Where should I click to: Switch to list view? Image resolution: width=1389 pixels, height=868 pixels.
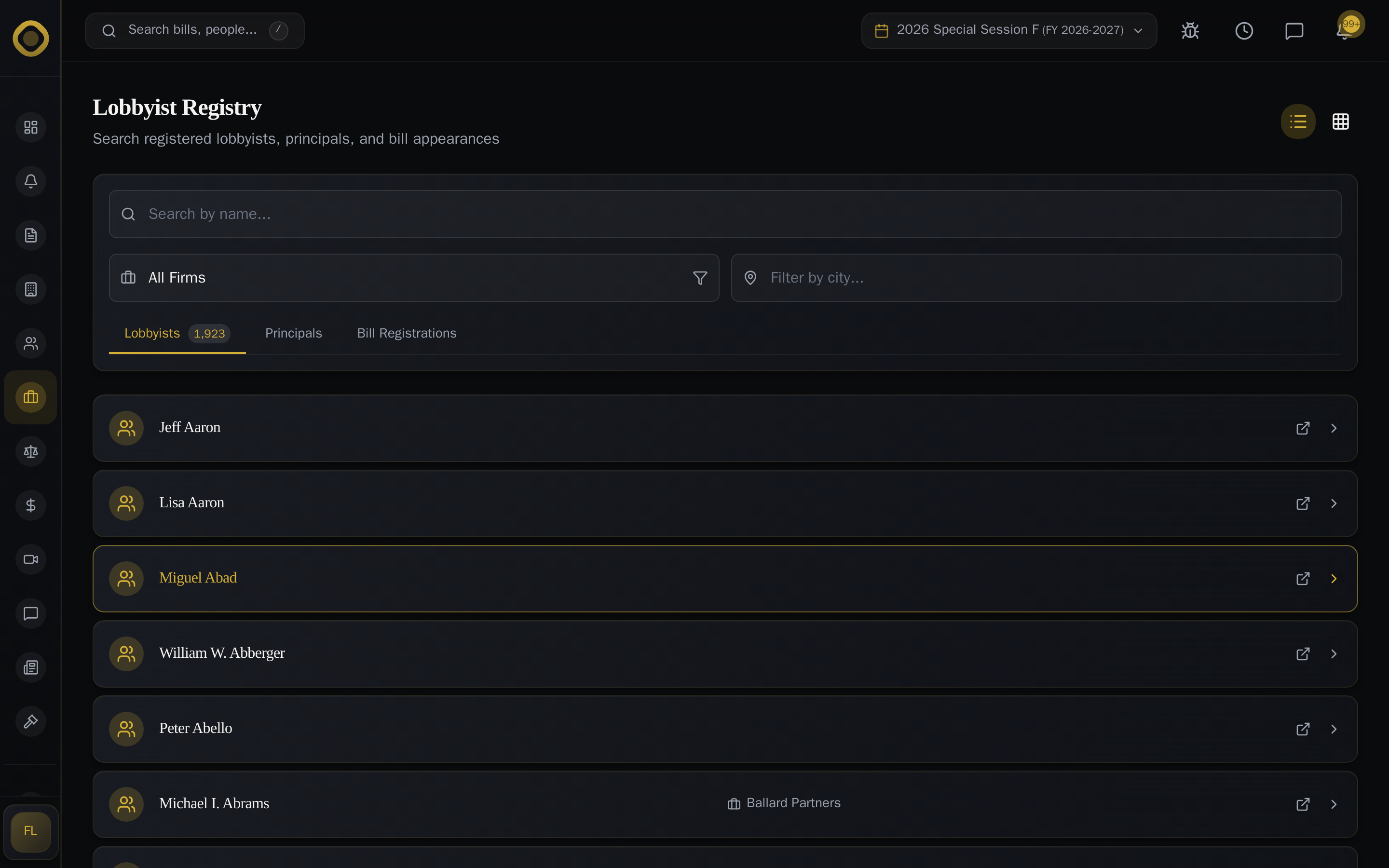pyautogui.click(x=1298, y=121)
